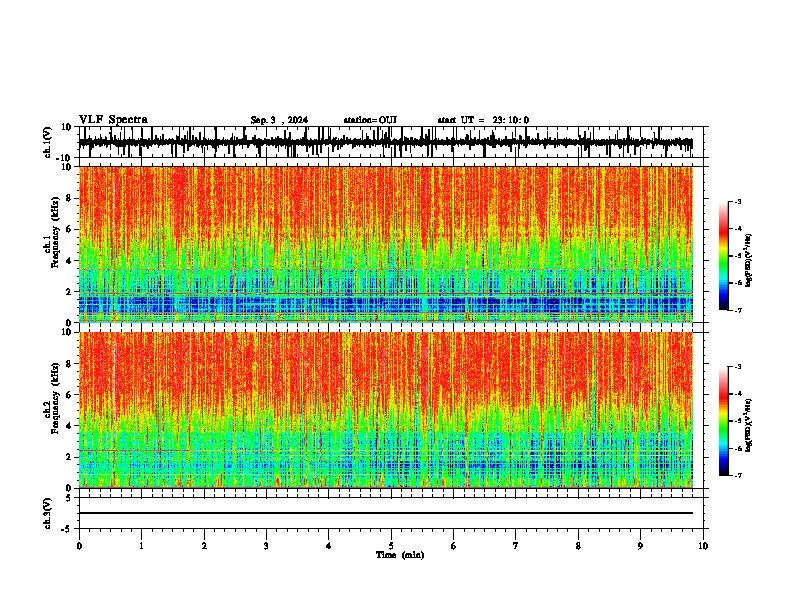Click time axis tick label '1'
This screenshot has width=792, height=612.
point(141,546)
